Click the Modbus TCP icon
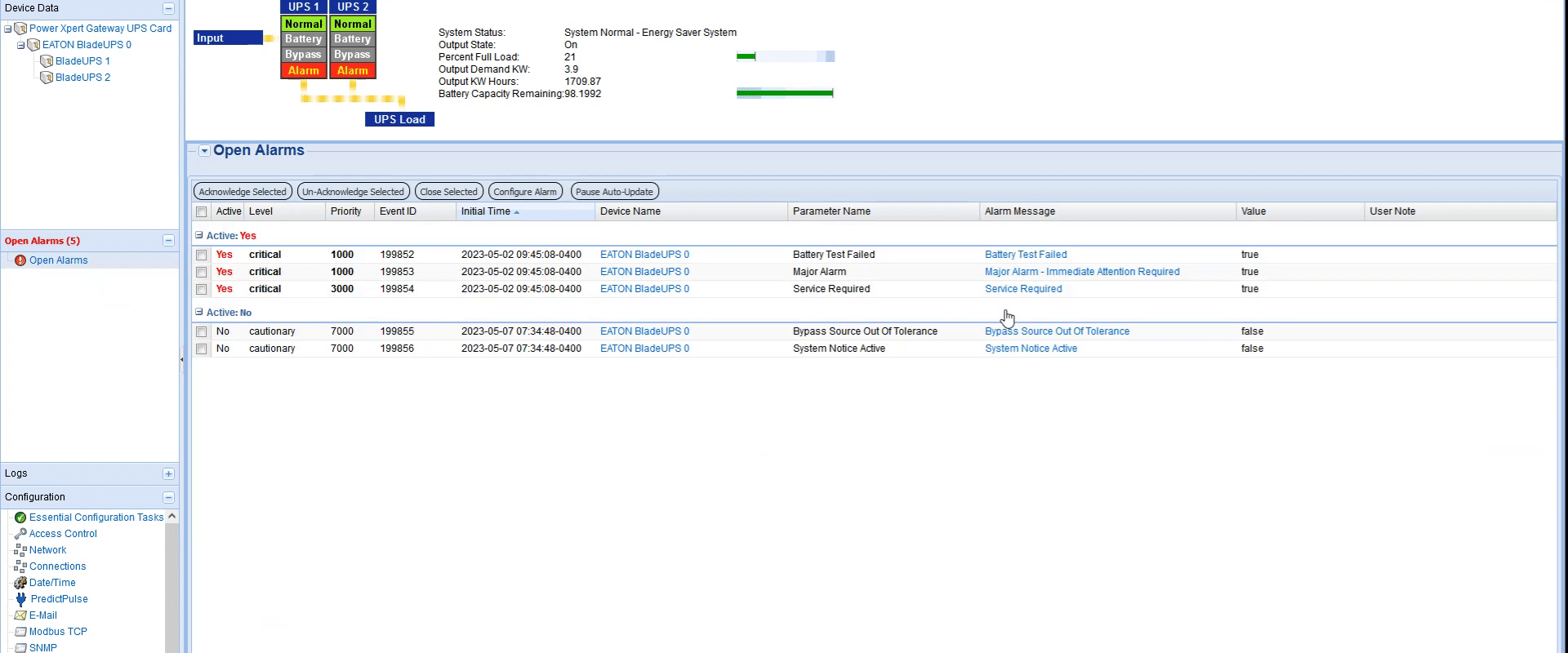The image size is (1568, 653). [20, 632]
